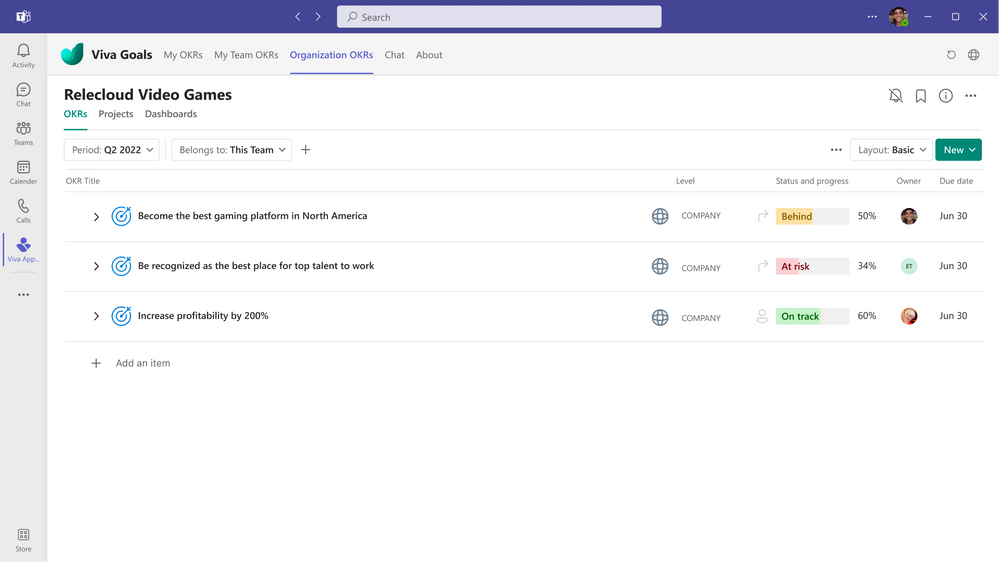
Task: Click the At risk progress bar
Action: pyautogui.click(x=812, y=266)
